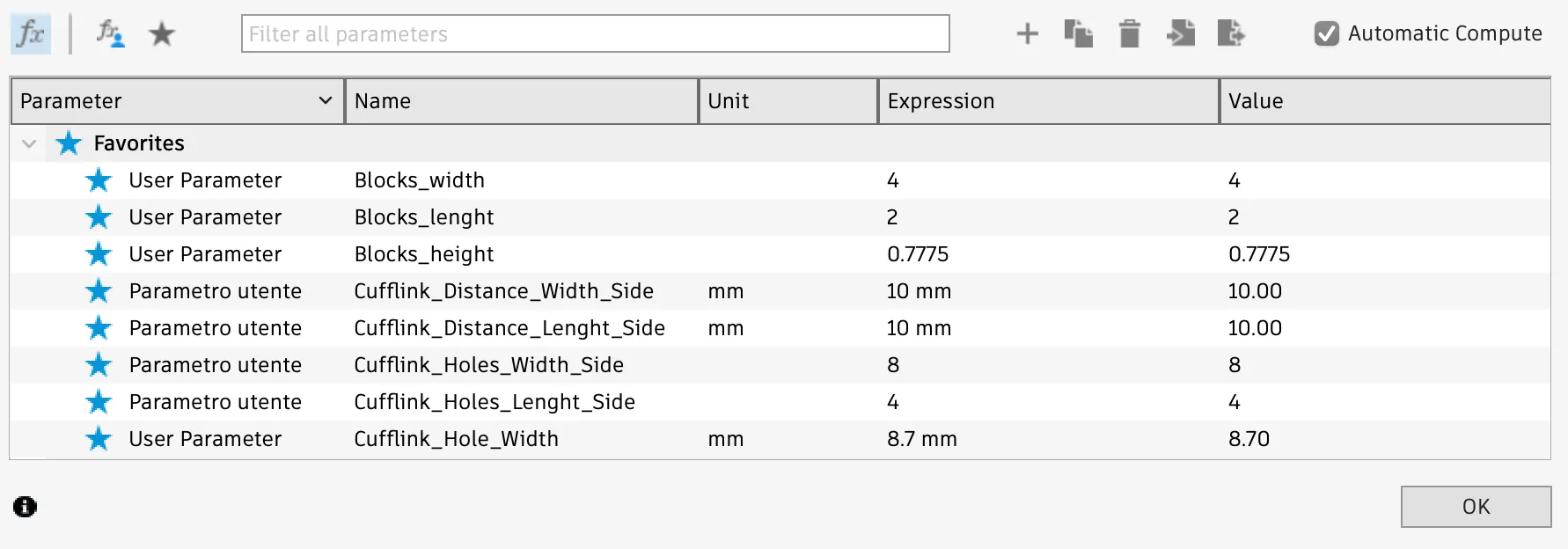Toggle the Automatic Compute checkbox
1568x549 pixels.
pyautogui.click(x=1326, y=34)
